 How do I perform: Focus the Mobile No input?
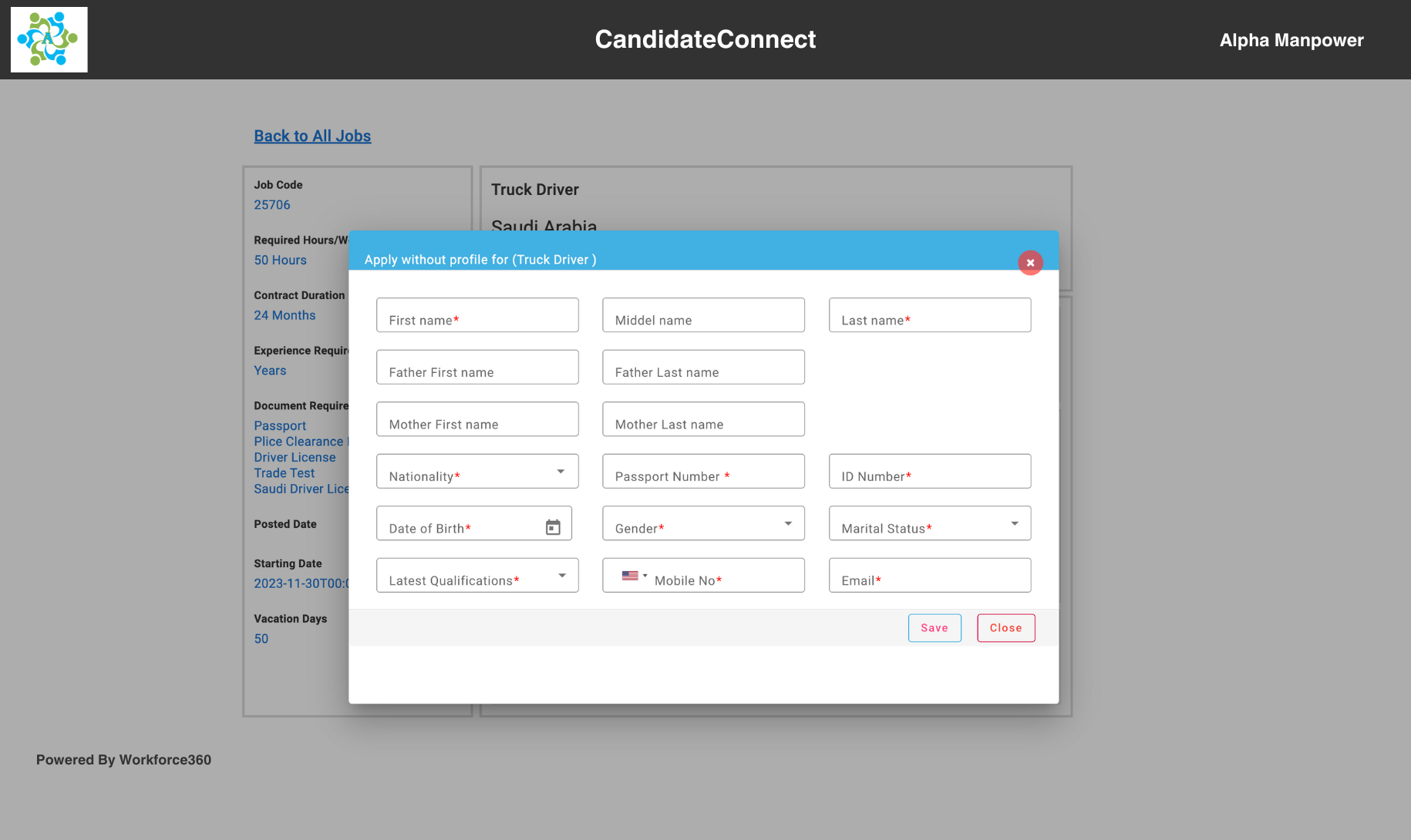tap(725, 576)
